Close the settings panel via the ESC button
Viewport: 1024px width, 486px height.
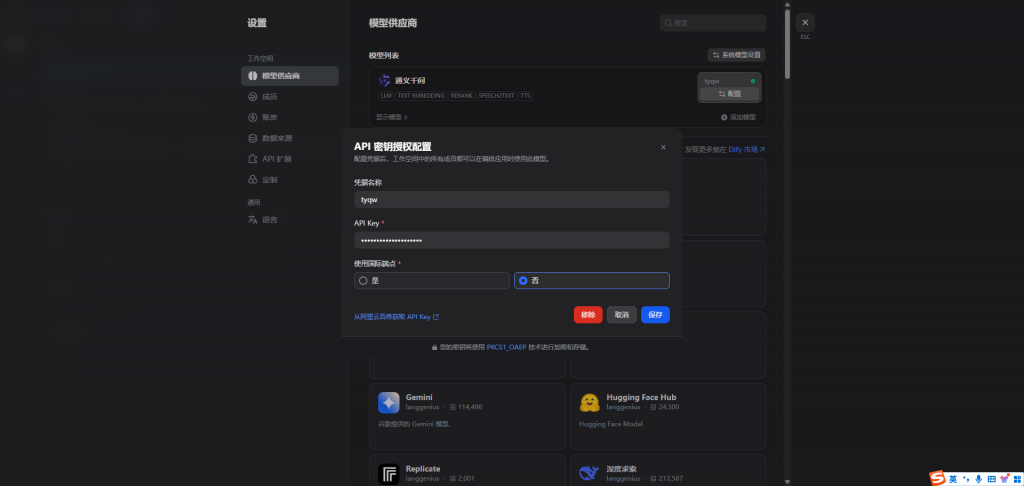pyautogui.click(x=805, y=22)
